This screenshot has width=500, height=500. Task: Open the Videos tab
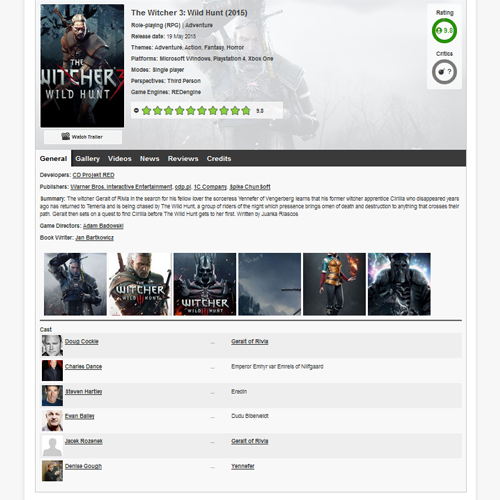tap(119, 159)
